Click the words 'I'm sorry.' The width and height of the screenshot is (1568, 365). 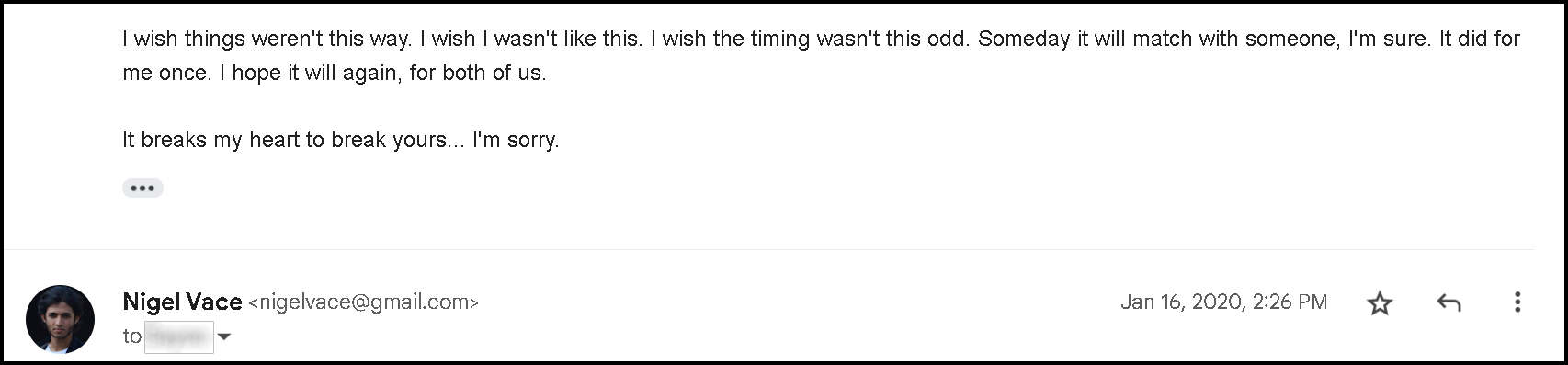tap(516, 141)
